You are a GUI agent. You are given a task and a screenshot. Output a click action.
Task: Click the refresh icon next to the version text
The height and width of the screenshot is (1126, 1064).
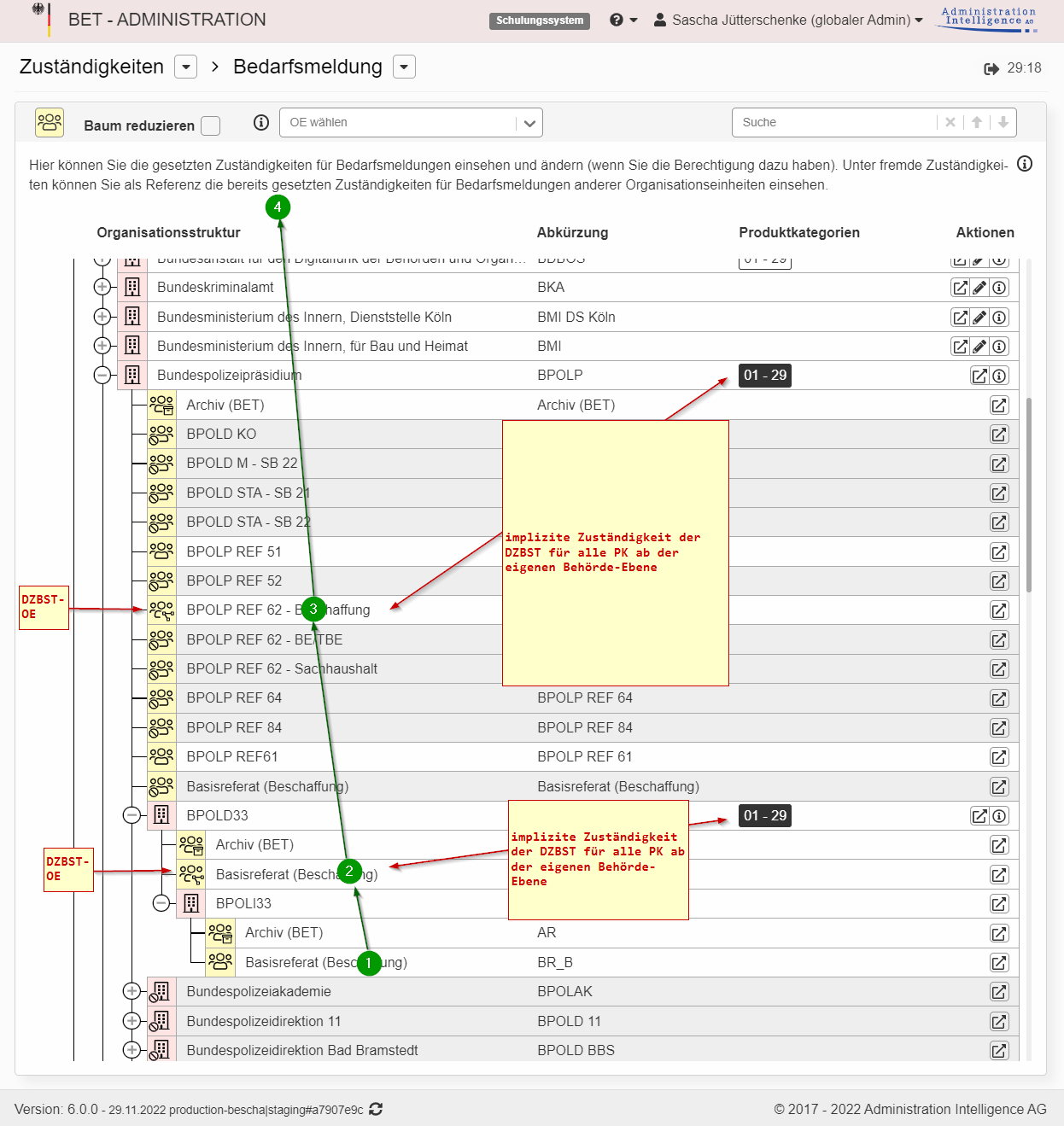click(x=376, y=1109)
